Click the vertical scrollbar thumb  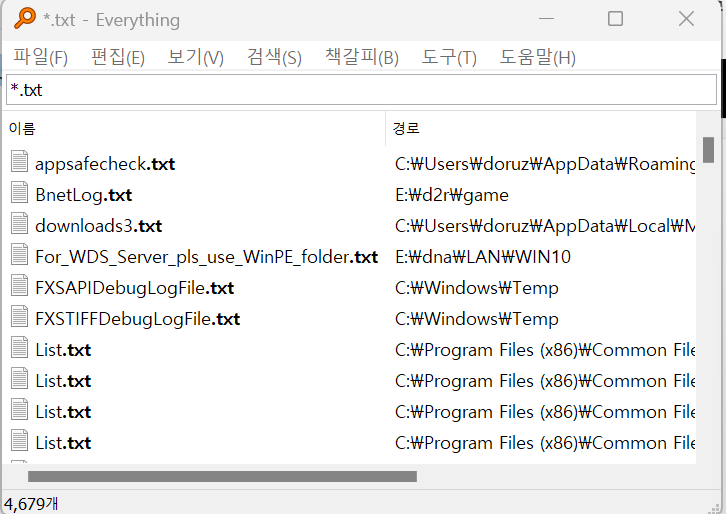point(708,150)
